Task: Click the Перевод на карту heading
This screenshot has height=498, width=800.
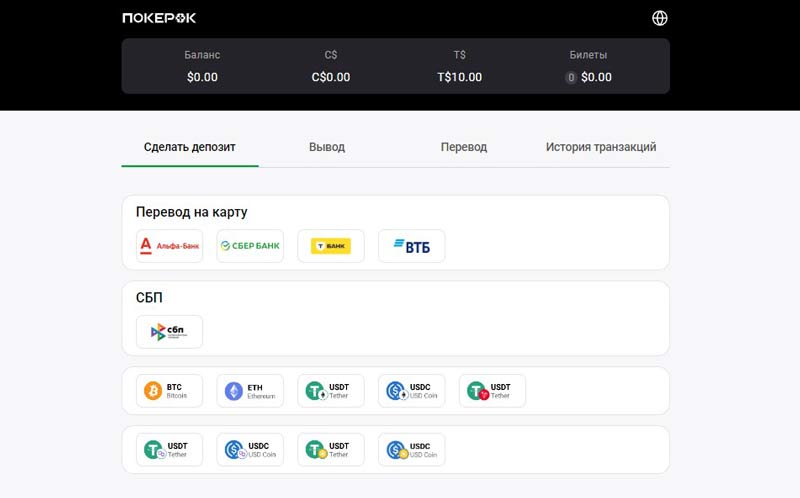Action: coord(192,212)
